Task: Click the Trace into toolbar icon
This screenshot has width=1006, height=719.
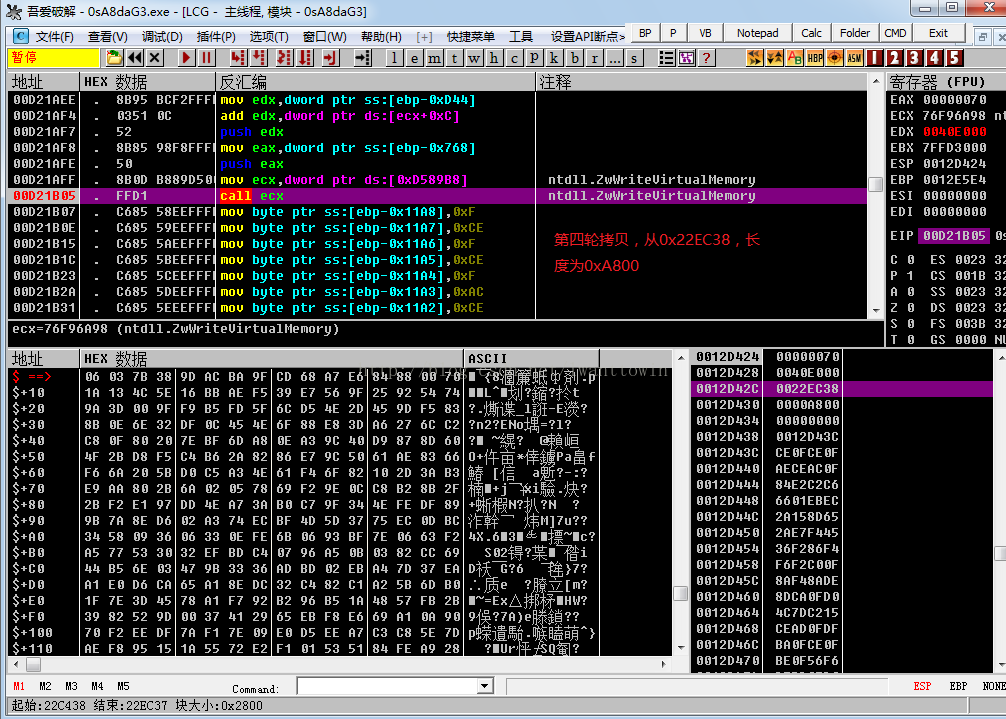Action: click(284, 58)
